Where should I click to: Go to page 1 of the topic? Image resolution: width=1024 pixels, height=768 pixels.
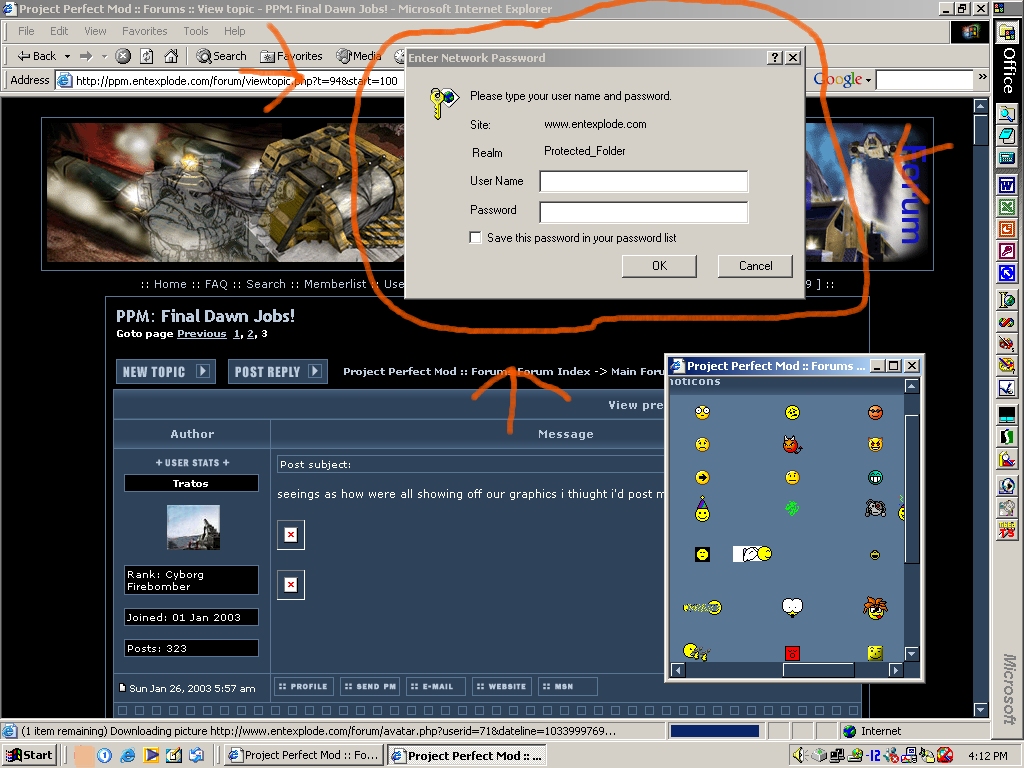236,334
